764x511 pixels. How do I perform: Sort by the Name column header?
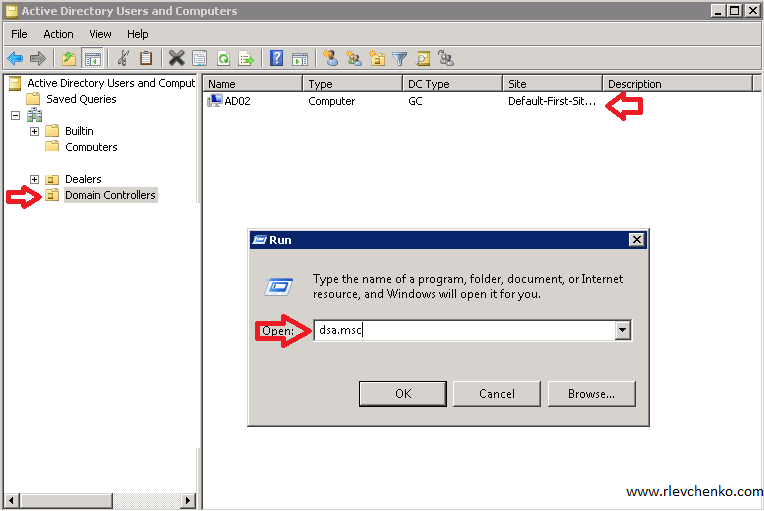[x=252, y=84]
